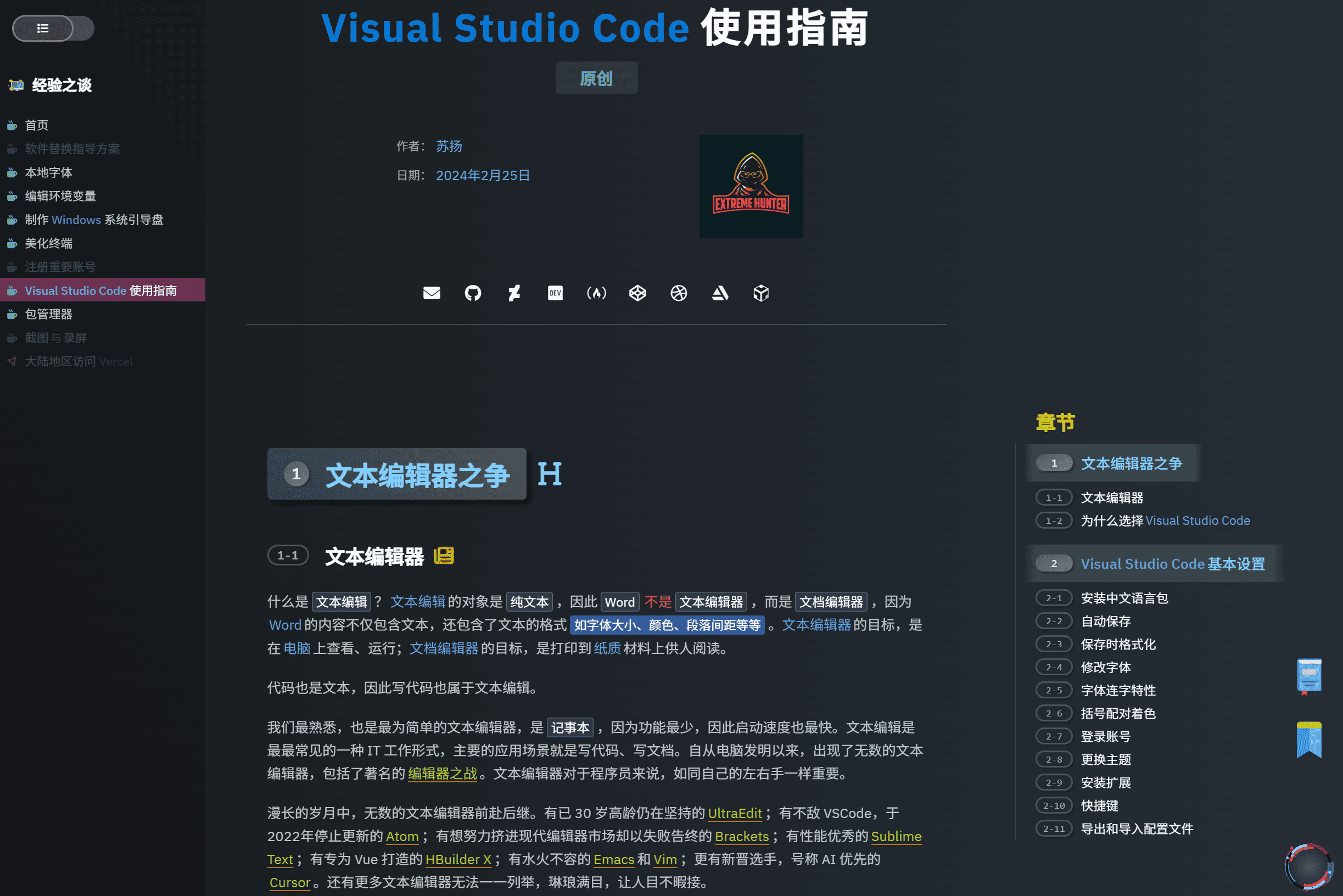Click the 章节 contents heading

(1055, 422)
